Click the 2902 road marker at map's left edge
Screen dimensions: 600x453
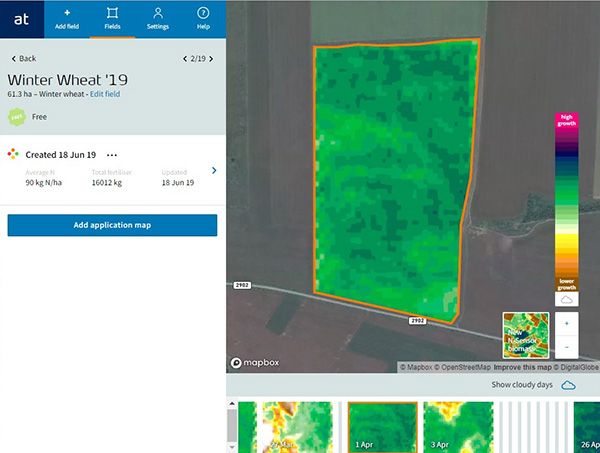click(x=242, y=285)
